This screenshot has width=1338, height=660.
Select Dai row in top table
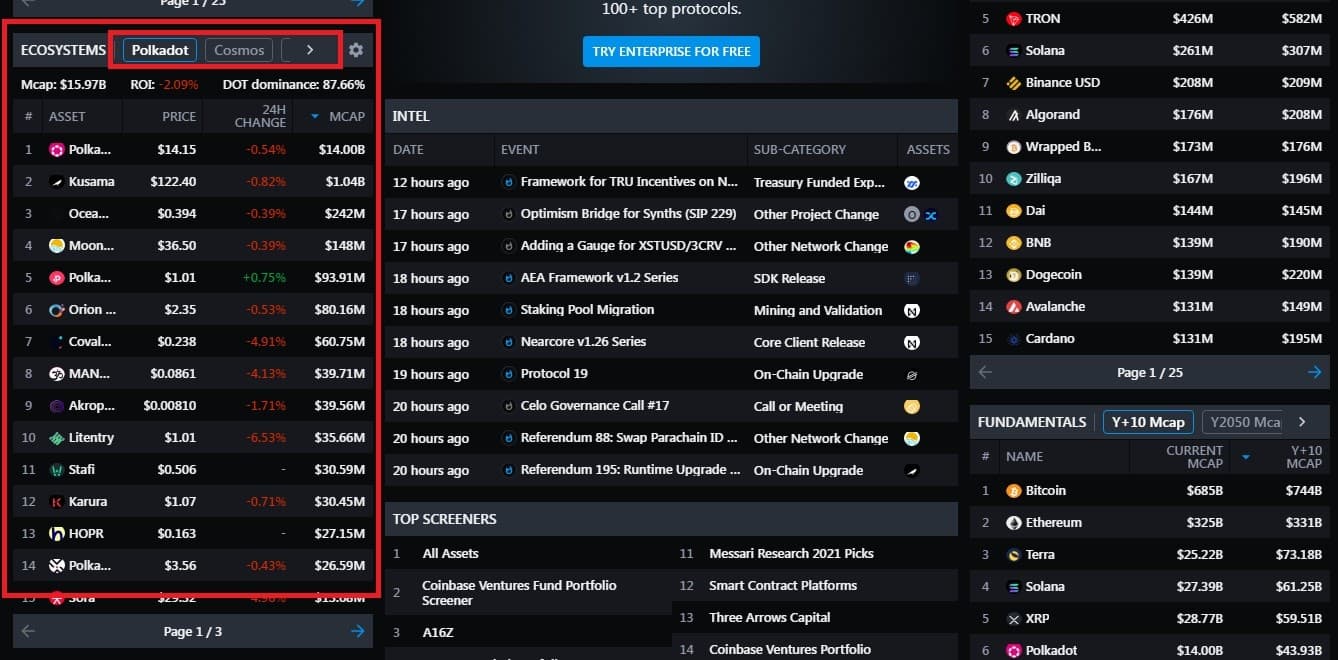point(1150,211)
